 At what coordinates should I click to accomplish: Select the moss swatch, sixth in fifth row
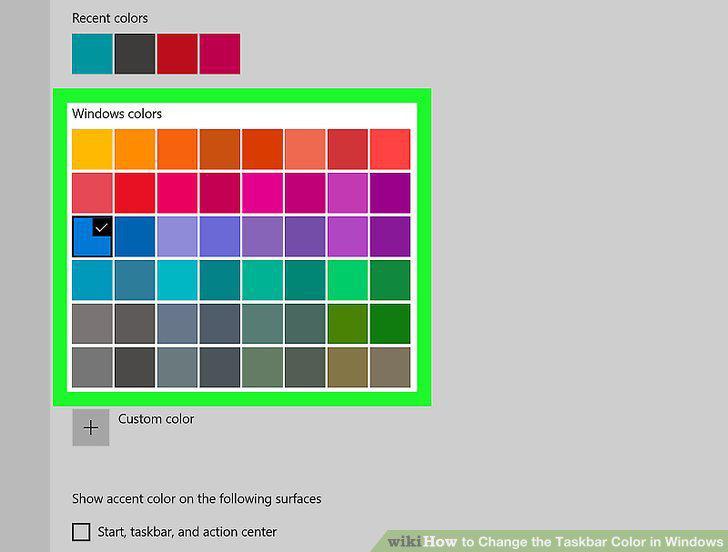click(x=305, y=324)
